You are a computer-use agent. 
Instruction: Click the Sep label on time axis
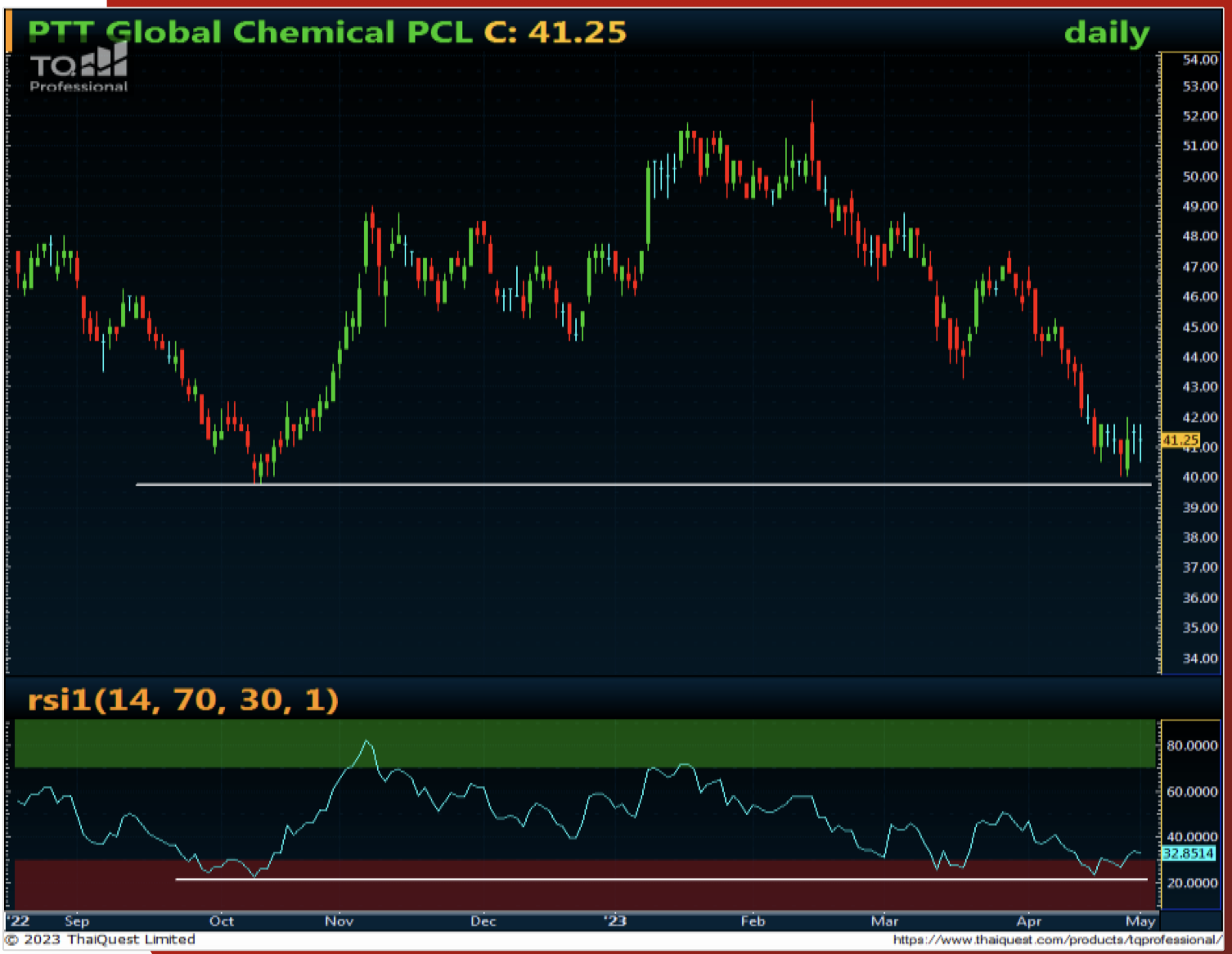pyautogui.click(x=77, y=921)
